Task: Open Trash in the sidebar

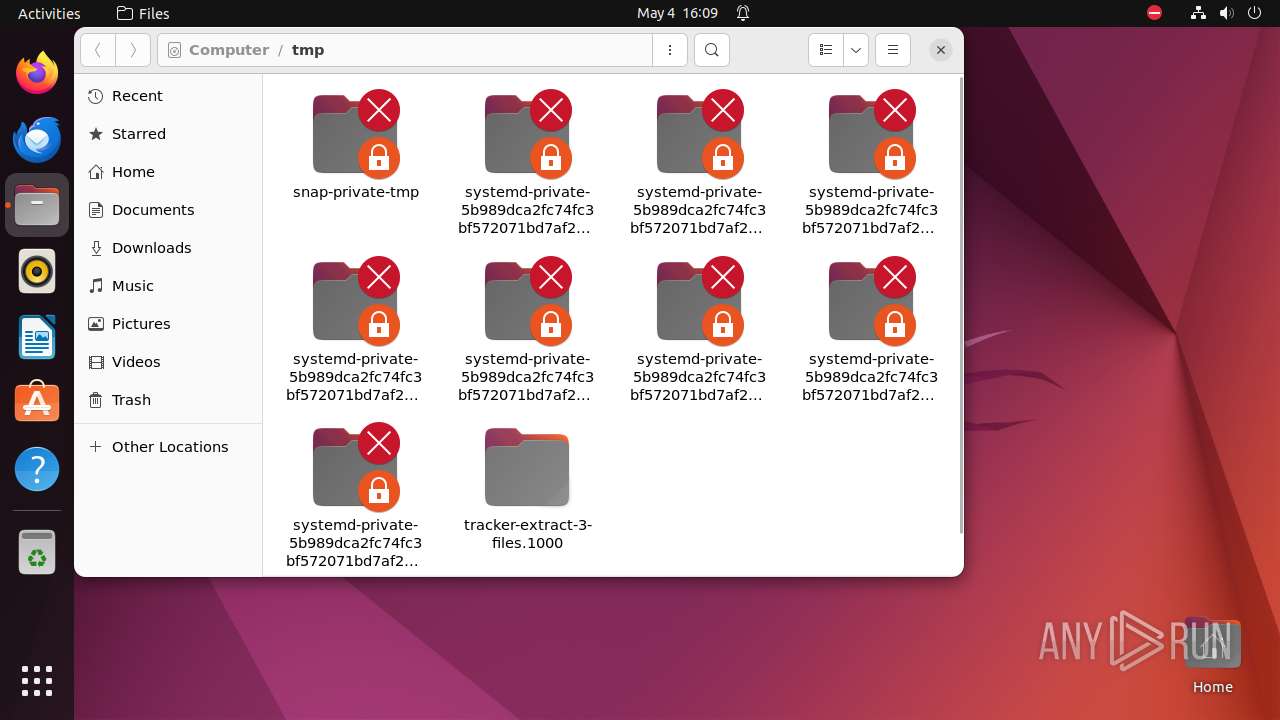Action: (168, 400)
